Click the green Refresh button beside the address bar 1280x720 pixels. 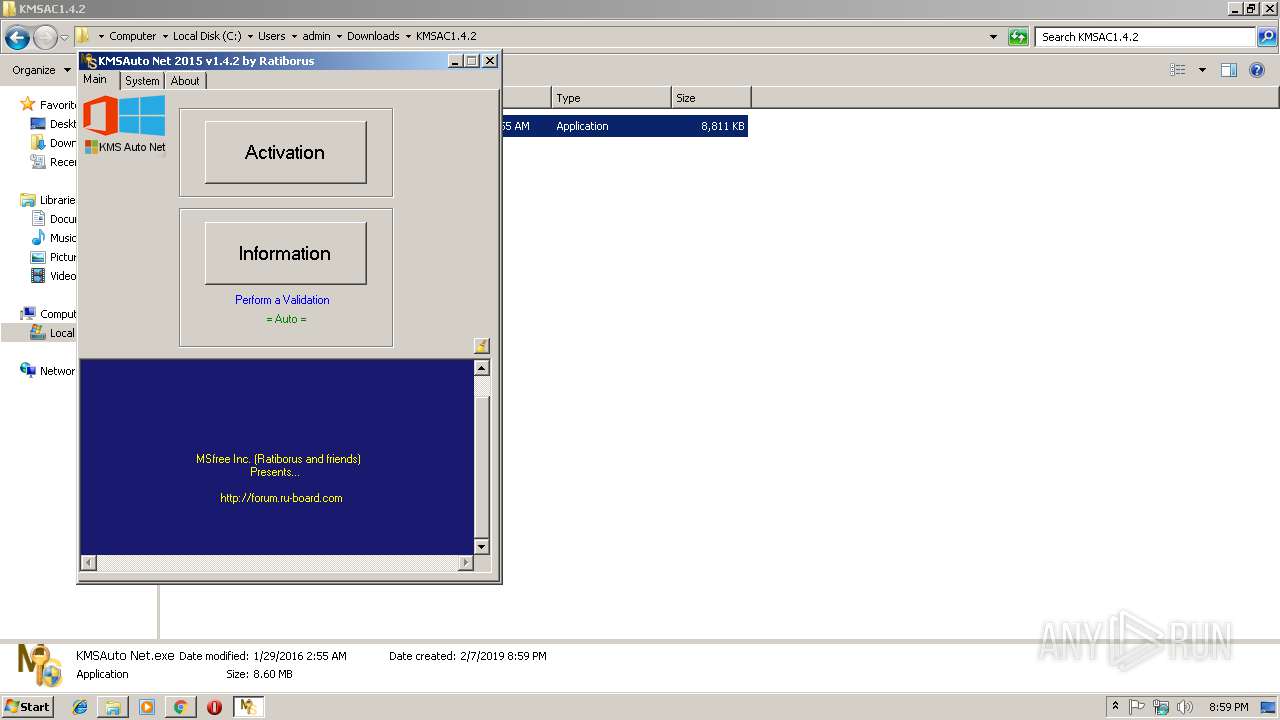click(x=1018, y=37)
